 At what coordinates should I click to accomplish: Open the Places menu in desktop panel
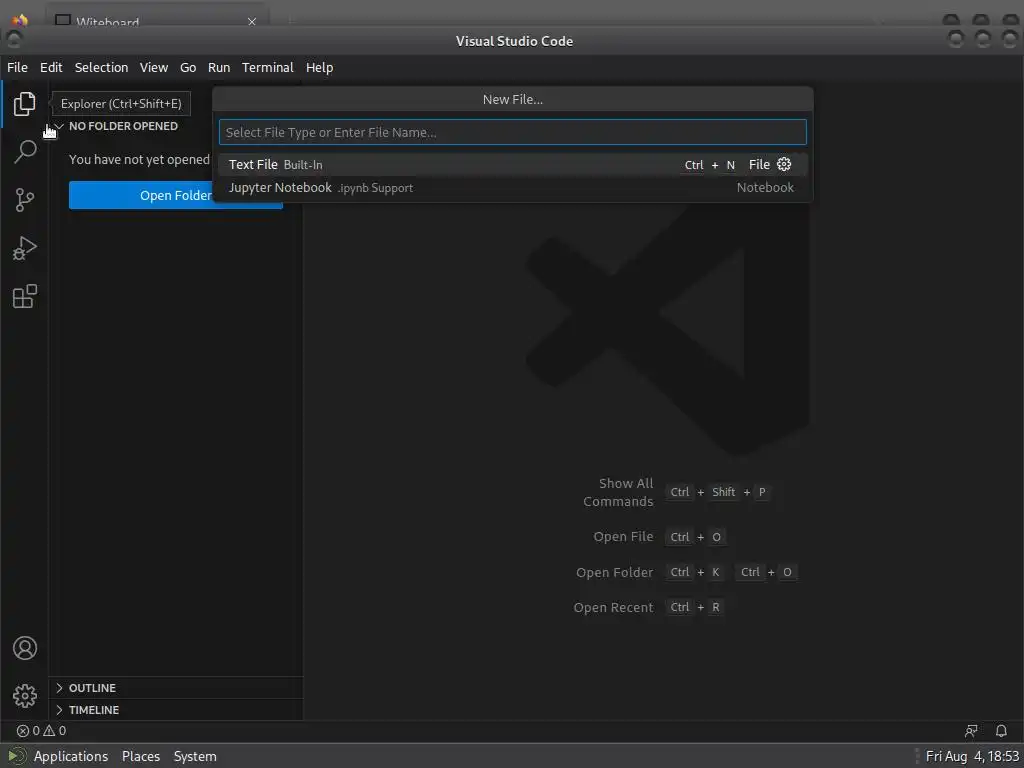[x=140, y=756]
